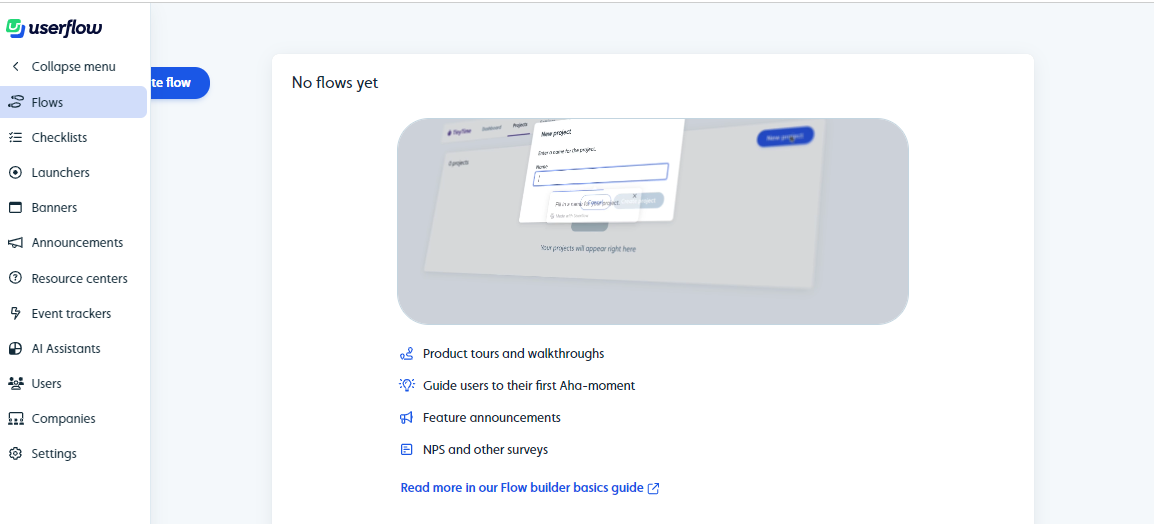1154x524 pixels.
Task: Click the Checklists list icon
Action: (x=15, y=138)
